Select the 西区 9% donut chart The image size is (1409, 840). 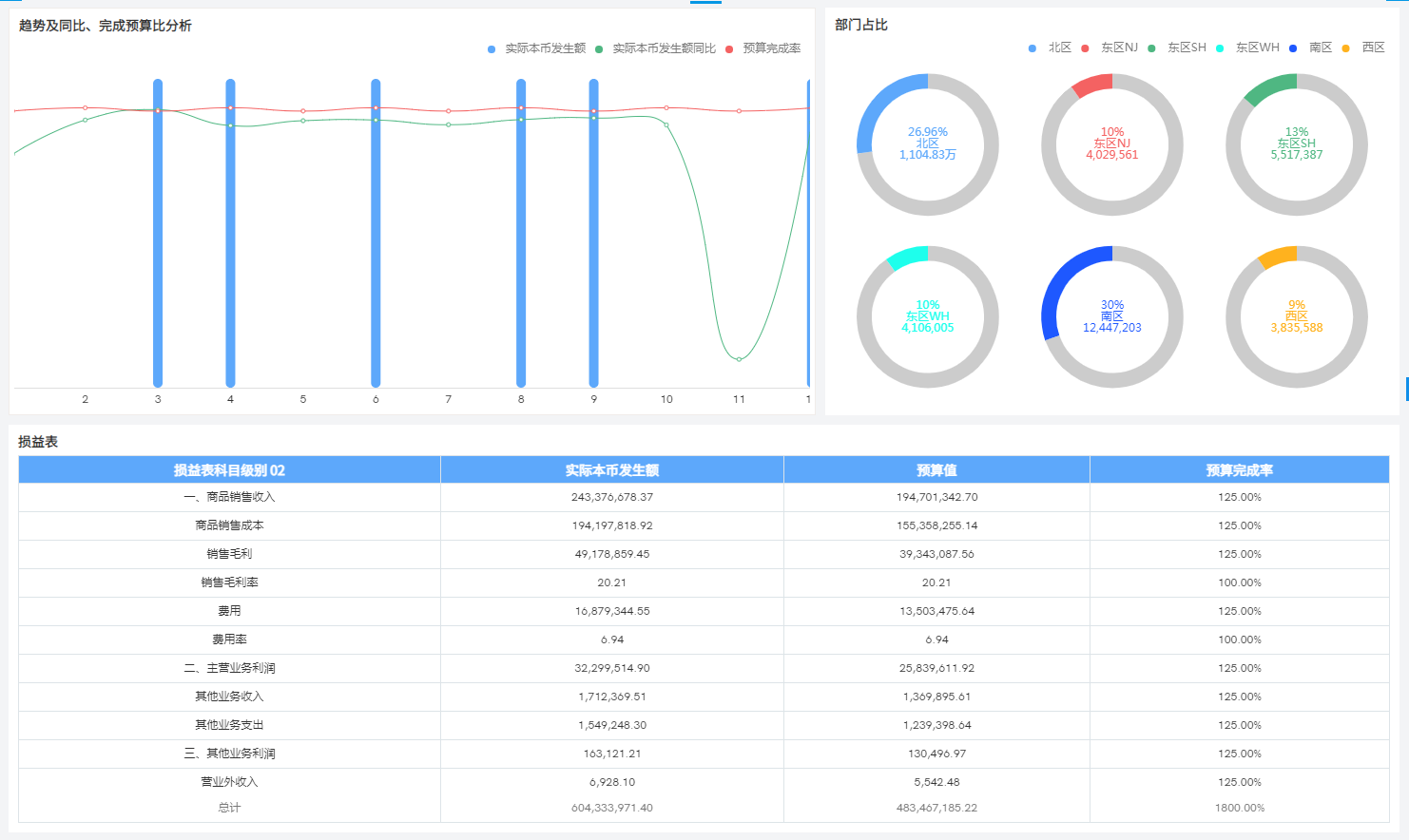tap(1297, 317)
